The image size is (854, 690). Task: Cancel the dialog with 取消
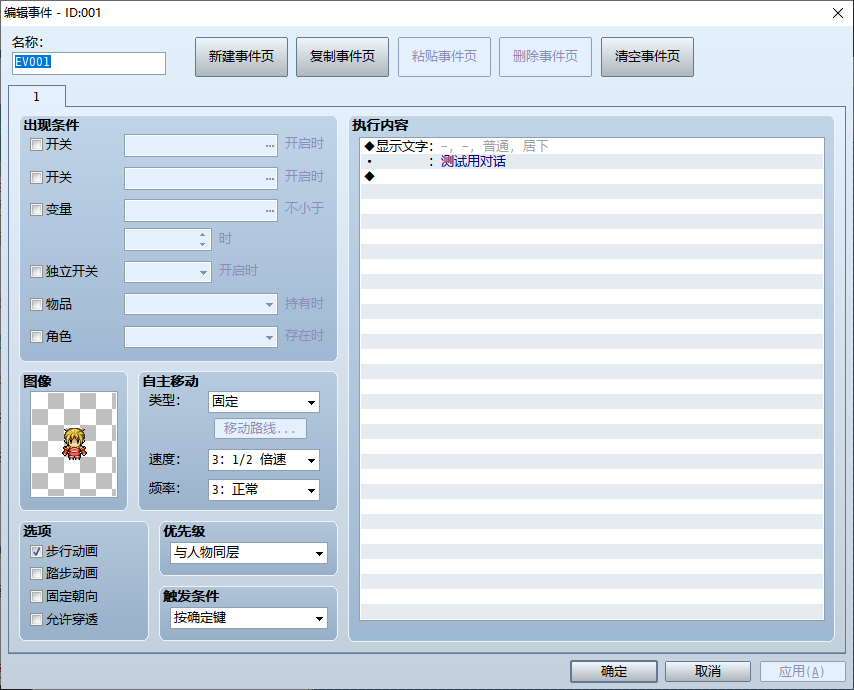pos(708,671)
